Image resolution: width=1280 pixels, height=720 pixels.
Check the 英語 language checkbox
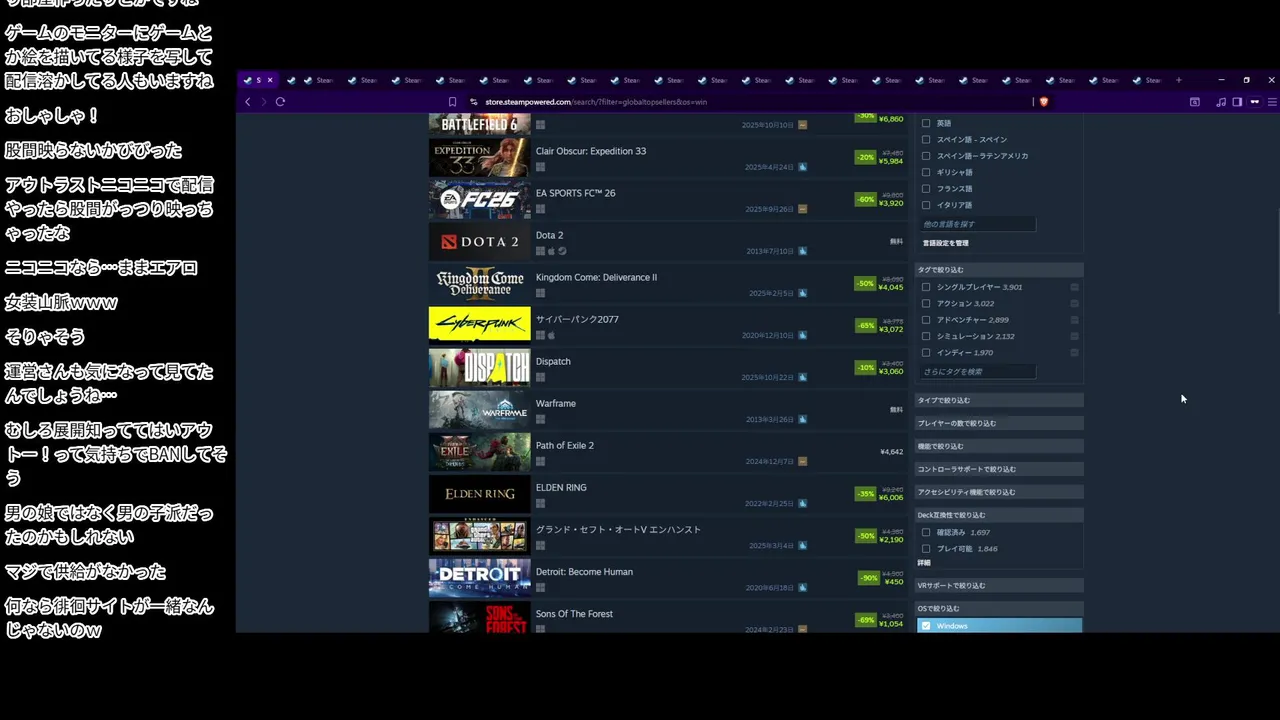click(926, 123)
